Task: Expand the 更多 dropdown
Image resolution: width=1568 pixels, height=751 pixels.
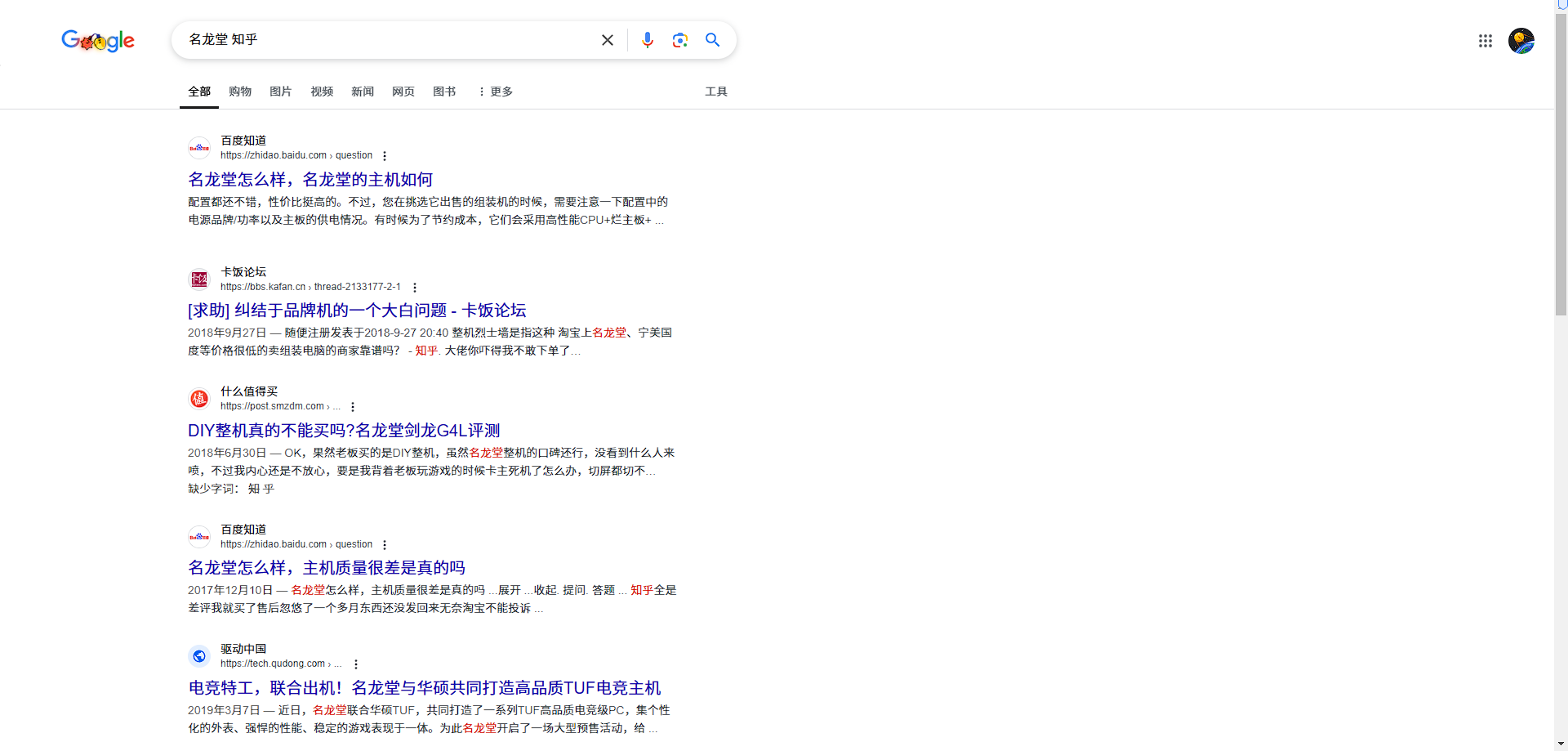Action: 496,92
